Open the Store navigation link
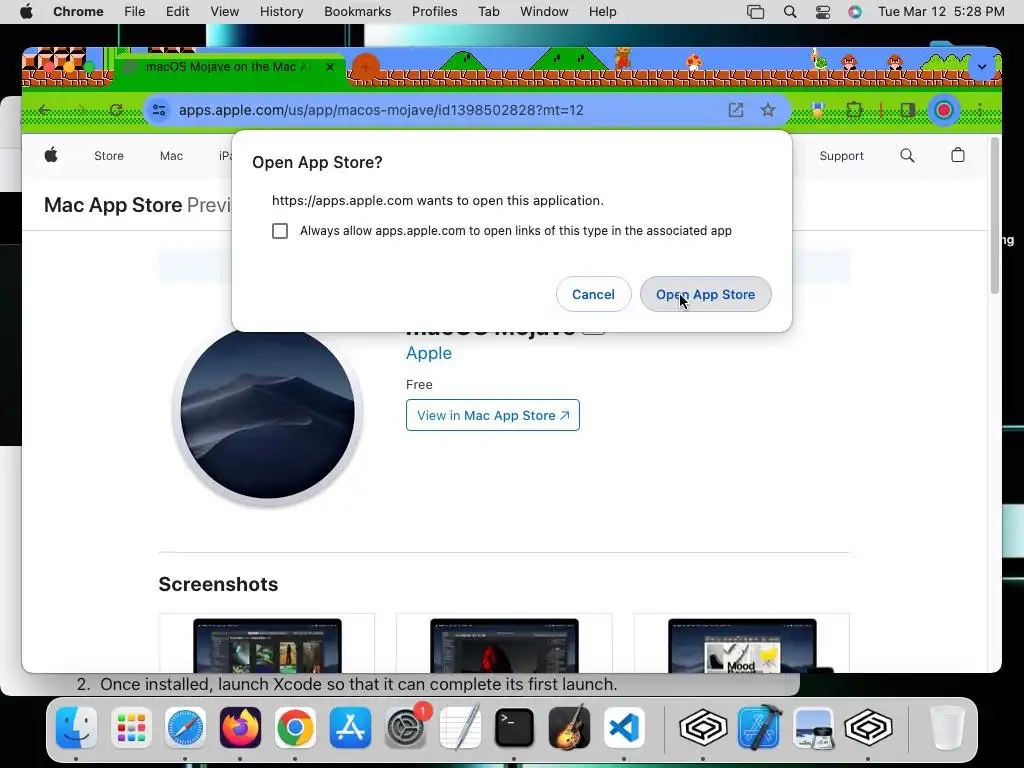1024x768 pixels. [108, 156]
